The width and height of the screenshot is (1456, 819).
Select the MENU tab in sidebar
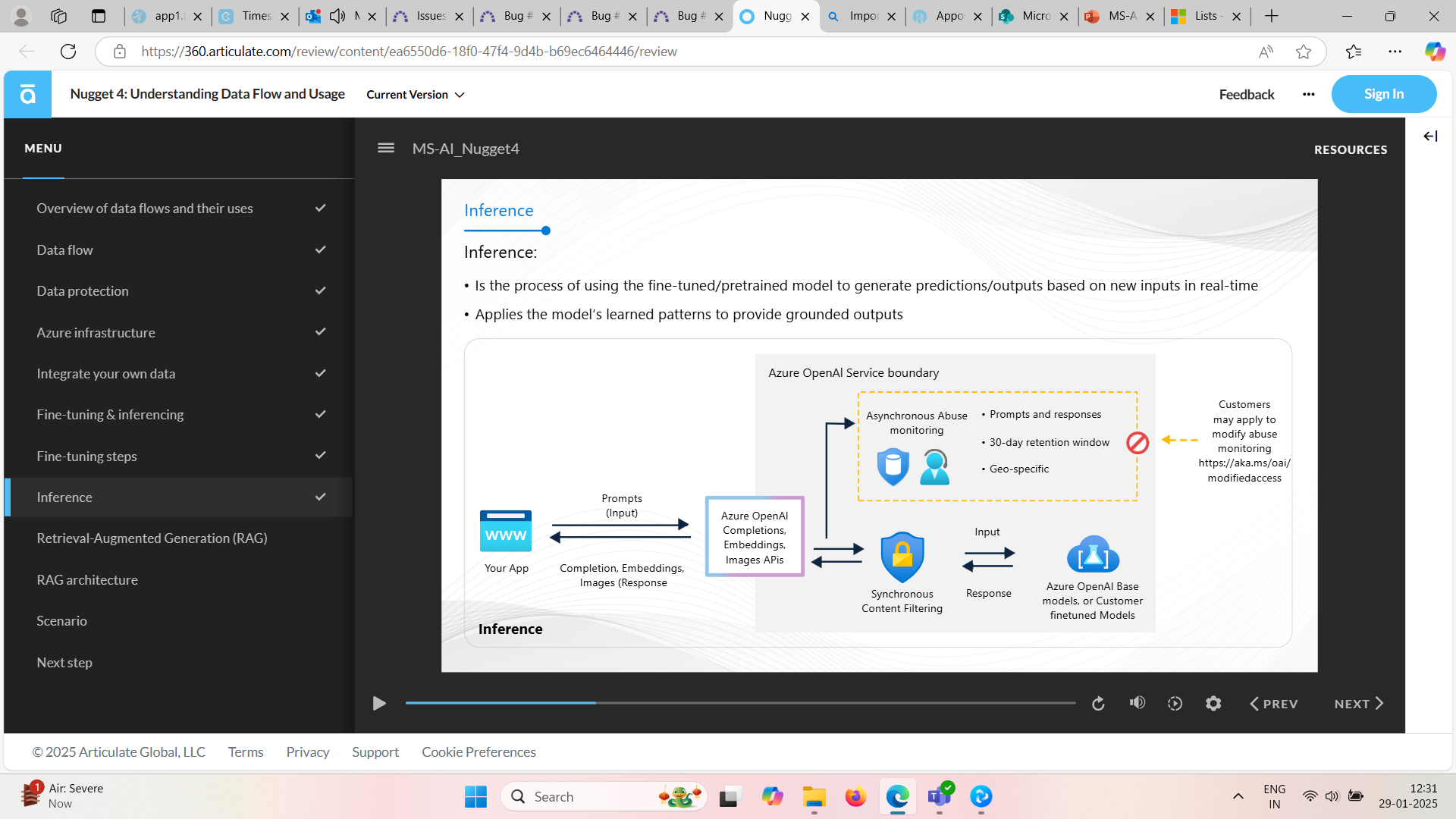pyautogui.click(x=43, y=149)
